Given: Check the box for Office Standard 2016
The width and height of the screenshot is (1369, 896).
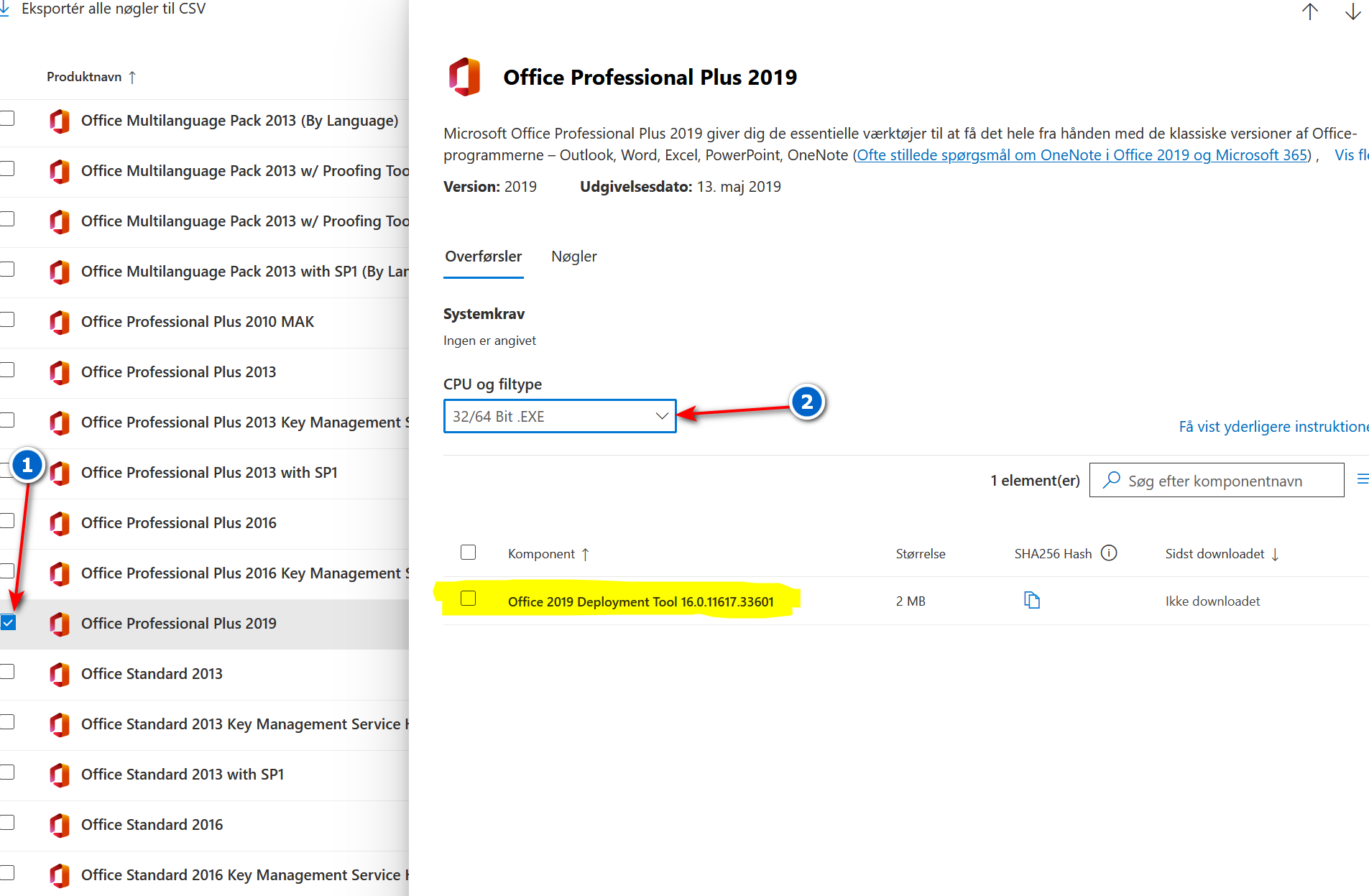Looking at the screenshot, I should (7, 823).
